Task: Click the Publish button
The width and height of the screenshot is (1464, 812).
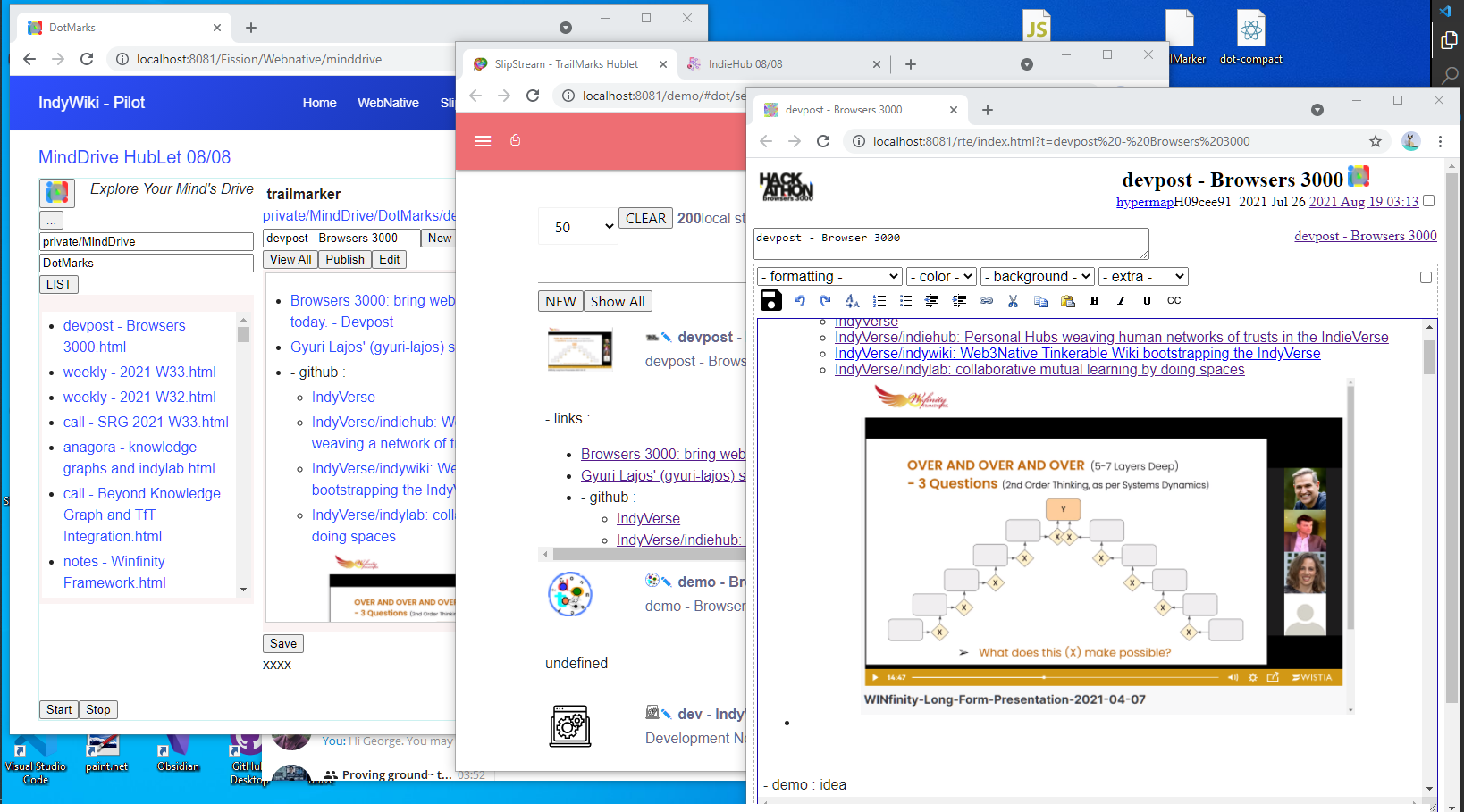Action: pyautogui.click(x=345, y=259)
